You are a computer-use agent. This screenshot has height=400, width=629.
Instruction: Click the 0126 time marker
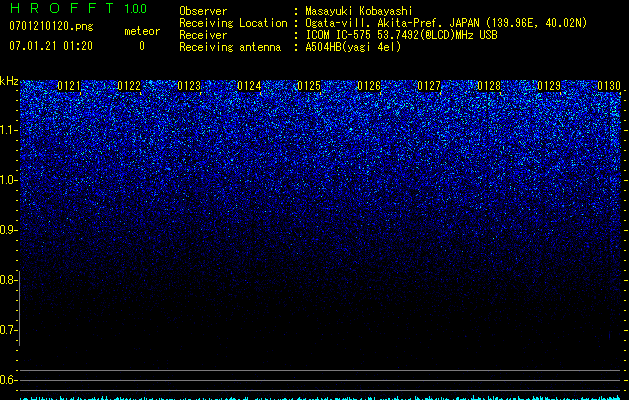369,86
